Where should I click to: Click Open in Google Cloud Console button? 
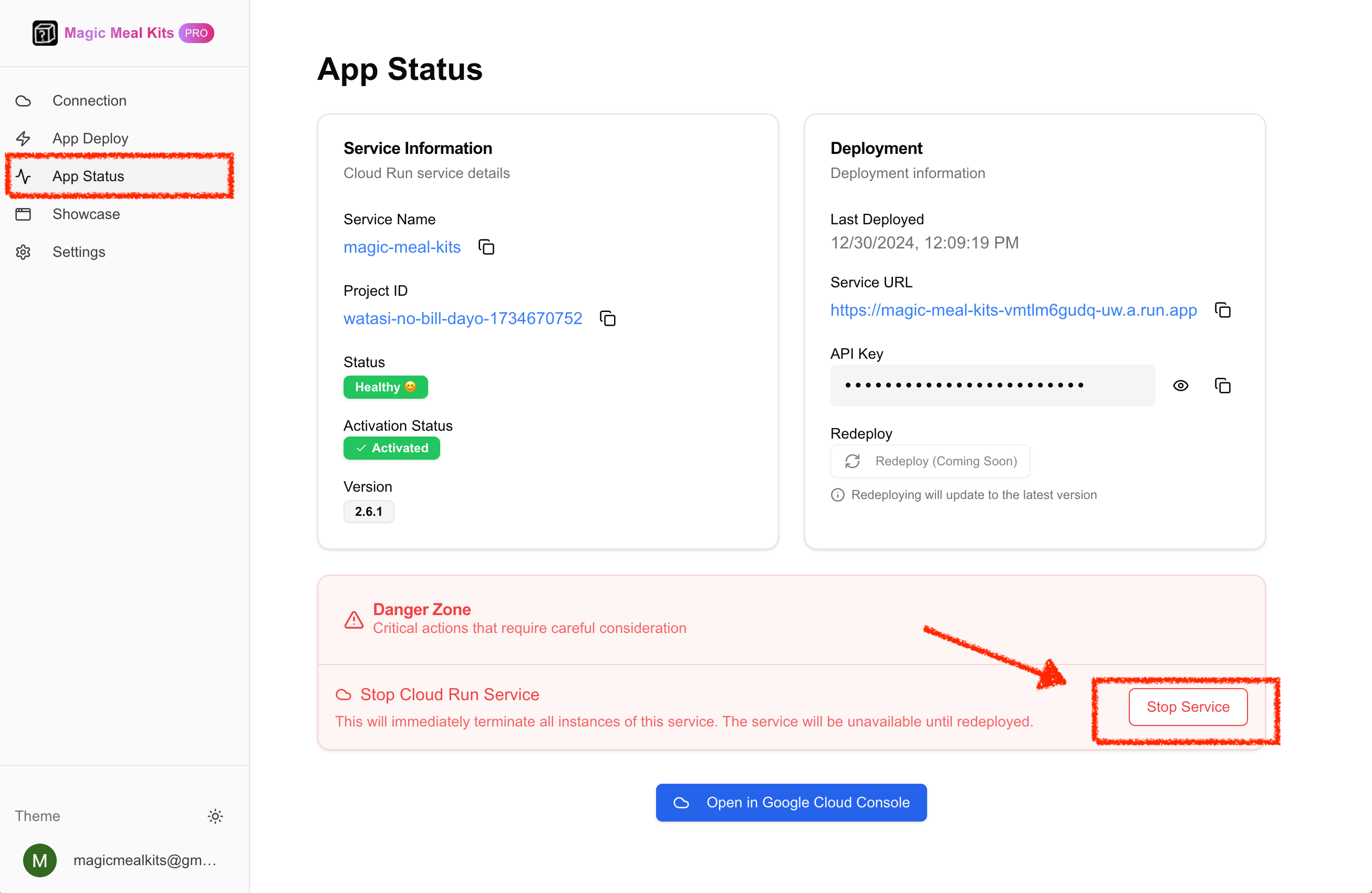click(x=792, y=802)
